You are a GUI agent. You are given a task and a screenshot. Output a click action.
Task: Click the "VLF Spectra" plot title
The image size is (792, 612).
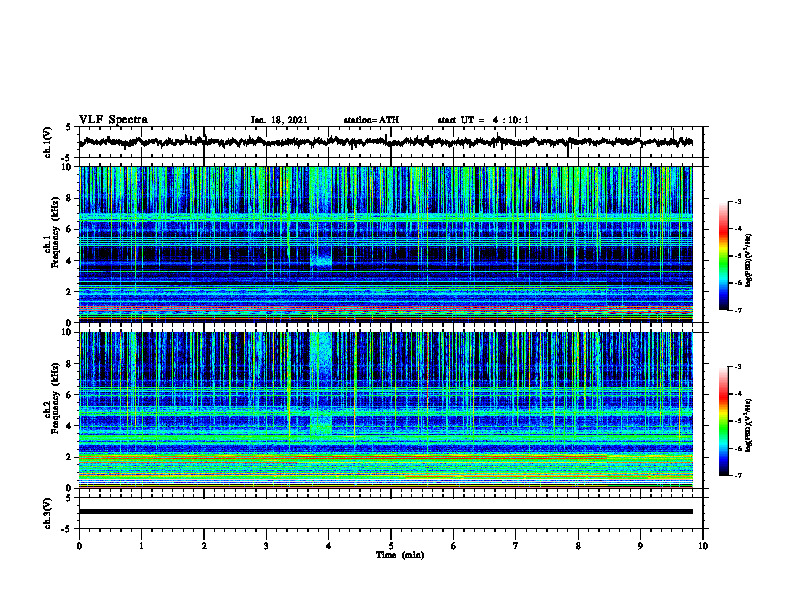coord(113,119)
